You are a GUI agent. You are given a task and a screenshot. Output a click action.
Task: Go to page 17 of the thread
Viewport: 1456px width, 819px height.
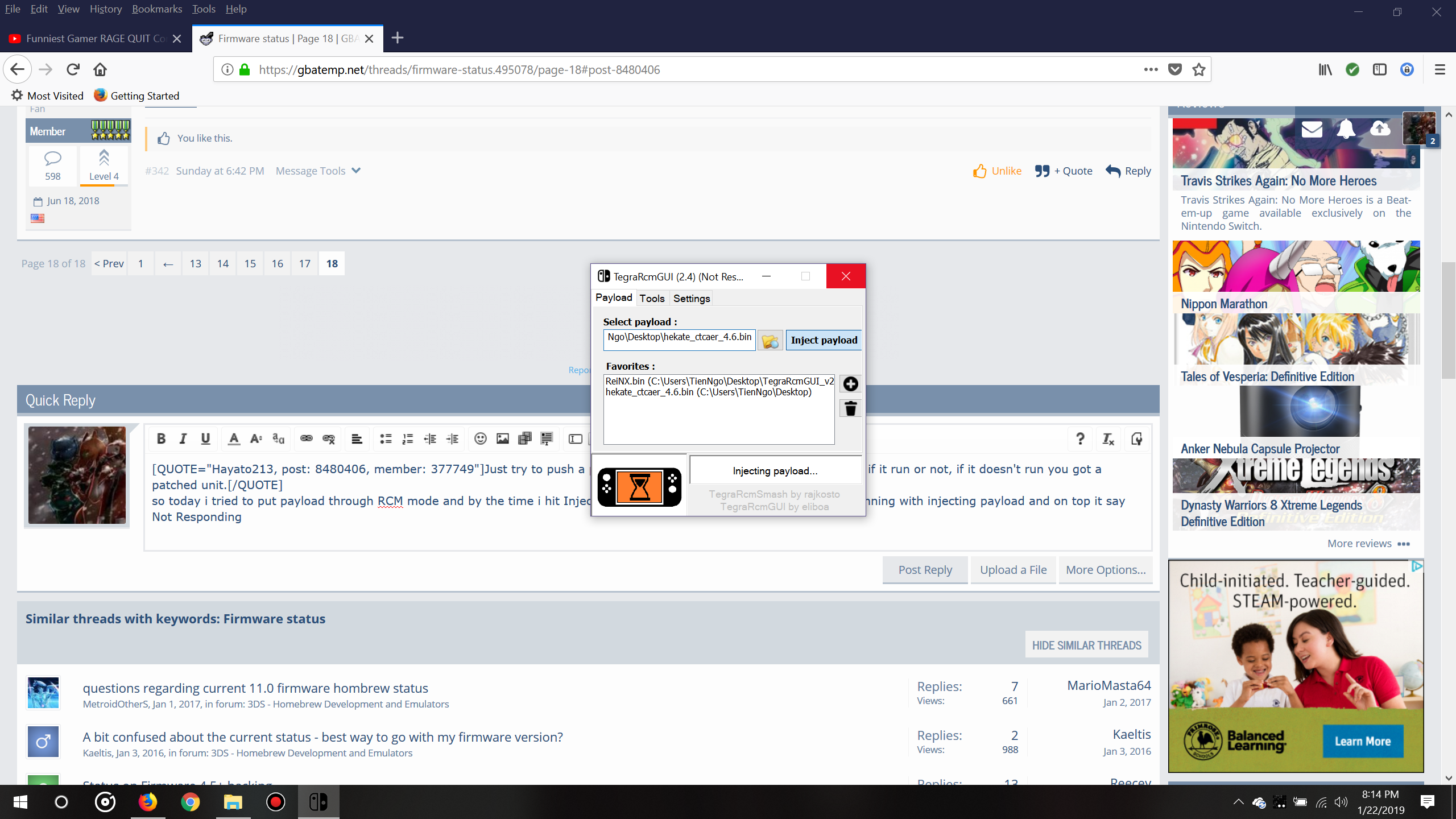coord(305,263)
